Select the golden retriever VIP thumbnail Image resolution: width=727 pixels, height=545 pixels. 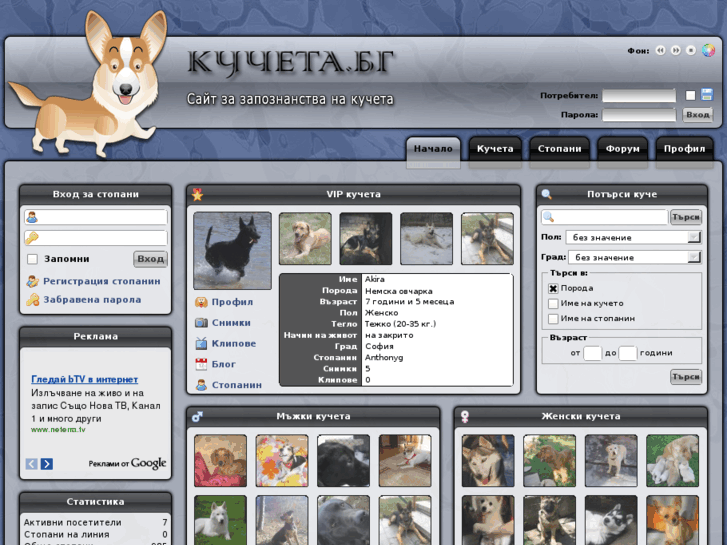click(x=305, y=239)
